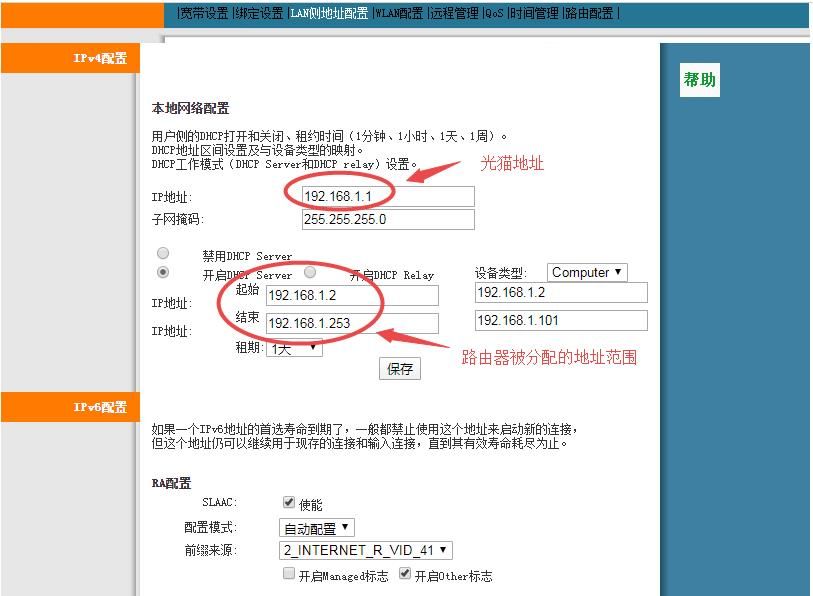Toggle the 开启Other标志 checkbox
Image resolution: width=813 pixels, height=596 pixels.
405,574
